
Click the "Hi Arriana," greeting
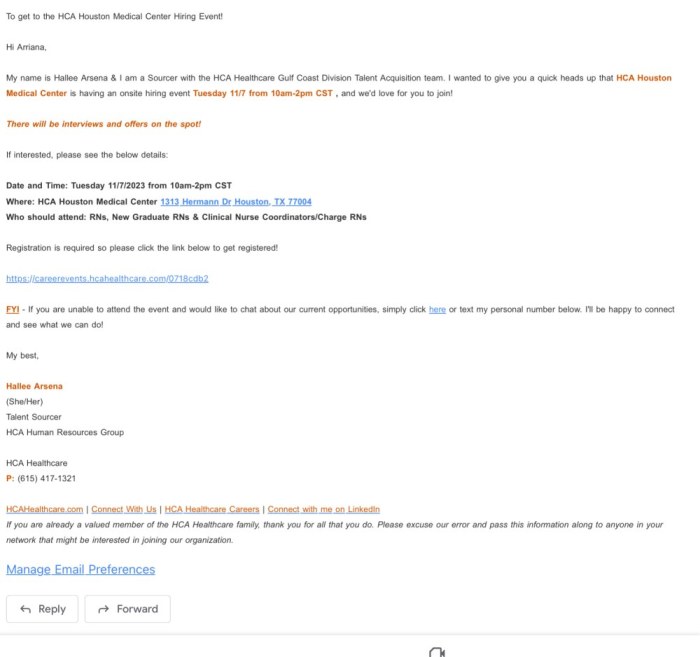click(x=27, y=46)
